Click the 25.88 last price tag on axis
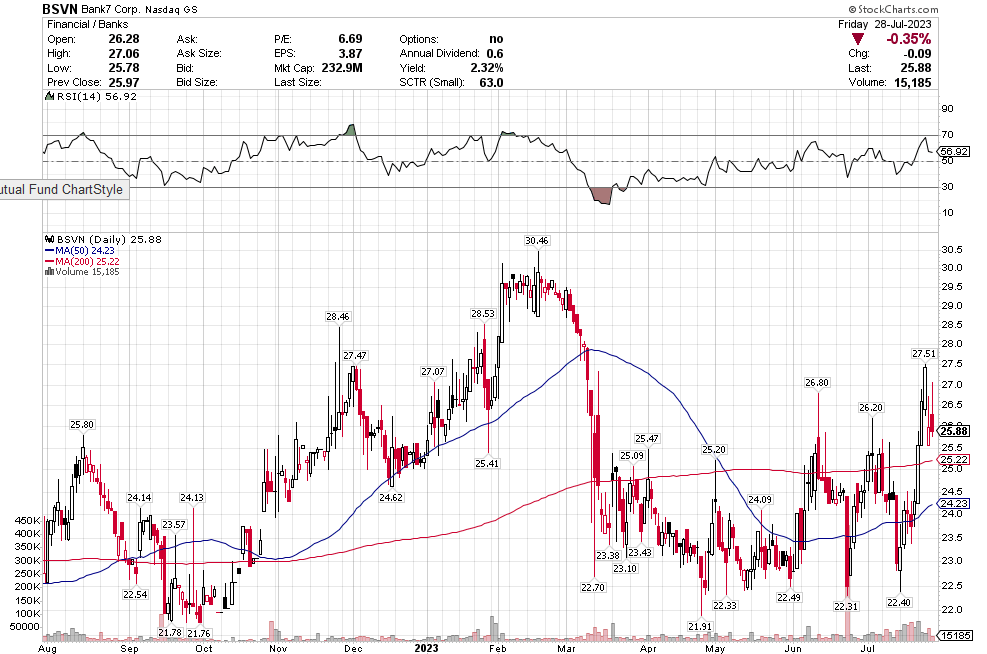The height and width of the screenshot is (654, 987). click(x=955, y=431)
